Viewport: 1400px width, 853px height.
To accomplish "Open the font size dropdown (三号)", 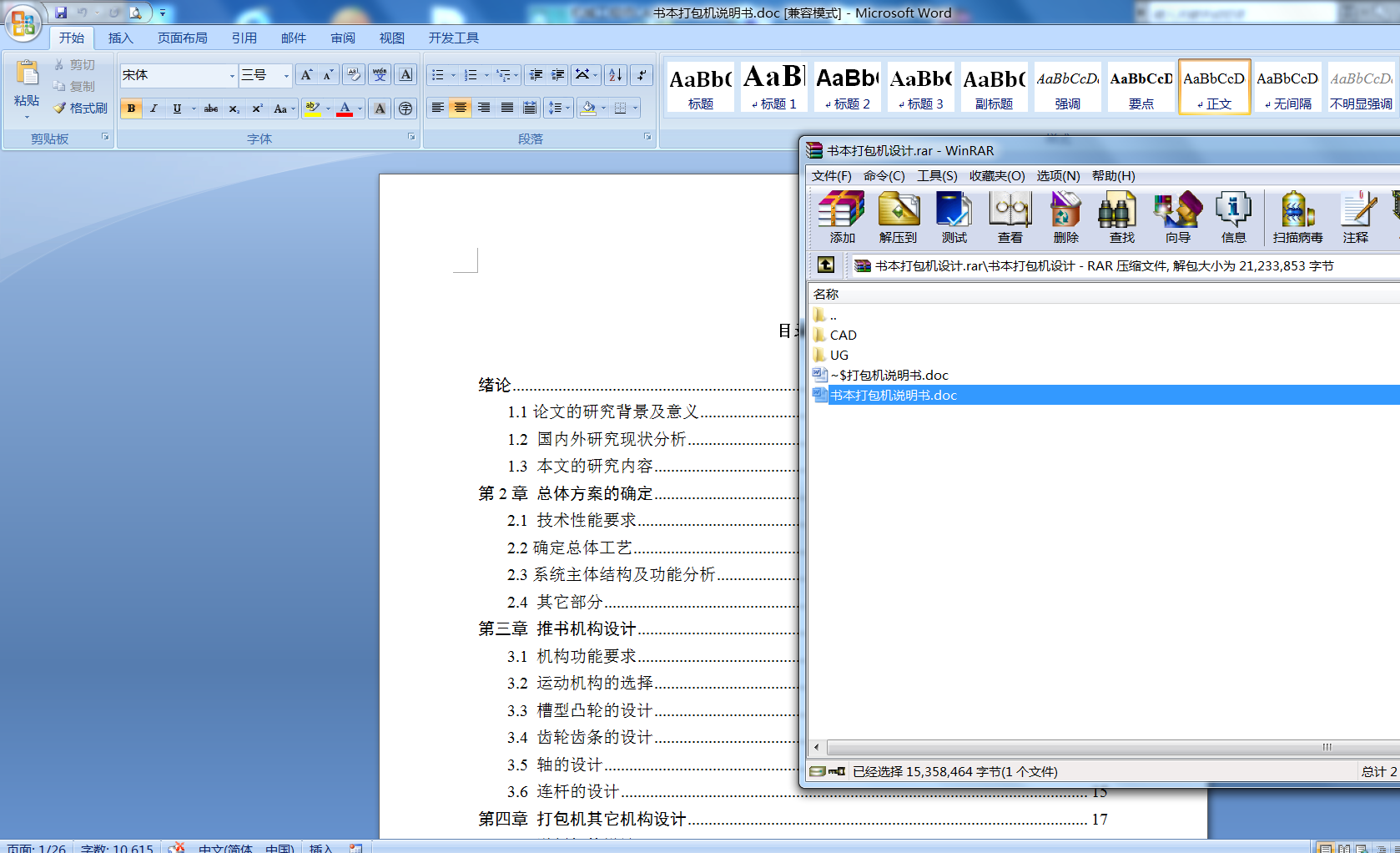I will point(286,76).
